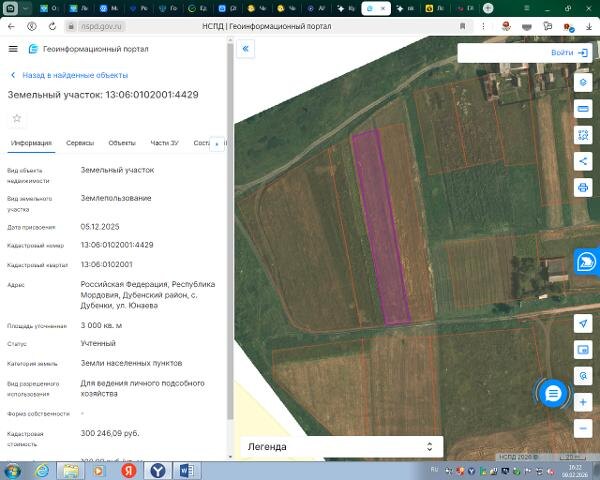Open Microsoft Word from the taskbar

187,471
